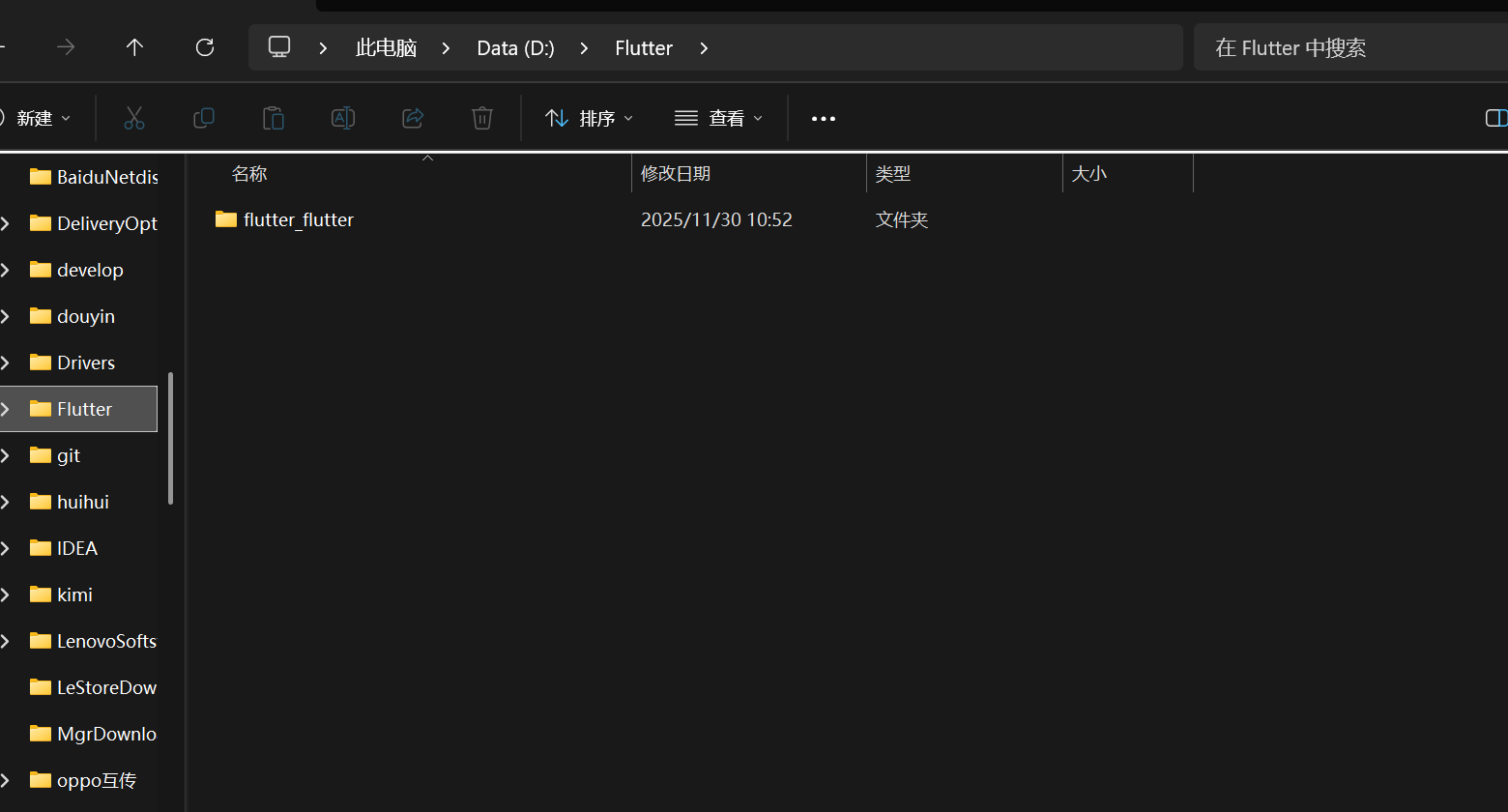
Task: Click the 在 Flutter 中搜索 search box
Action: [x=1350, y=47]
